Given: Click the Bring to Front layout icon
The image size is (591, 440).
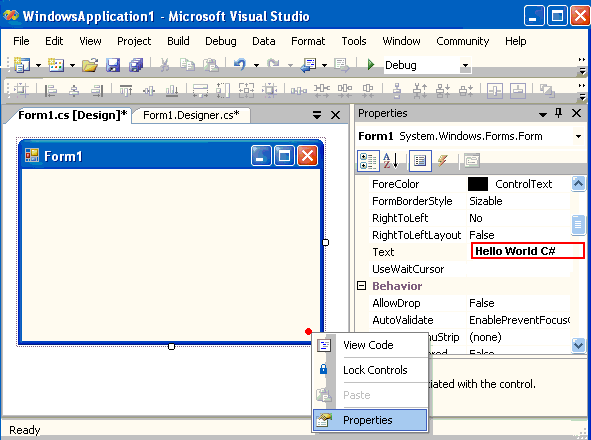Looking at the screenshot, I should click(x=547, y=90).
